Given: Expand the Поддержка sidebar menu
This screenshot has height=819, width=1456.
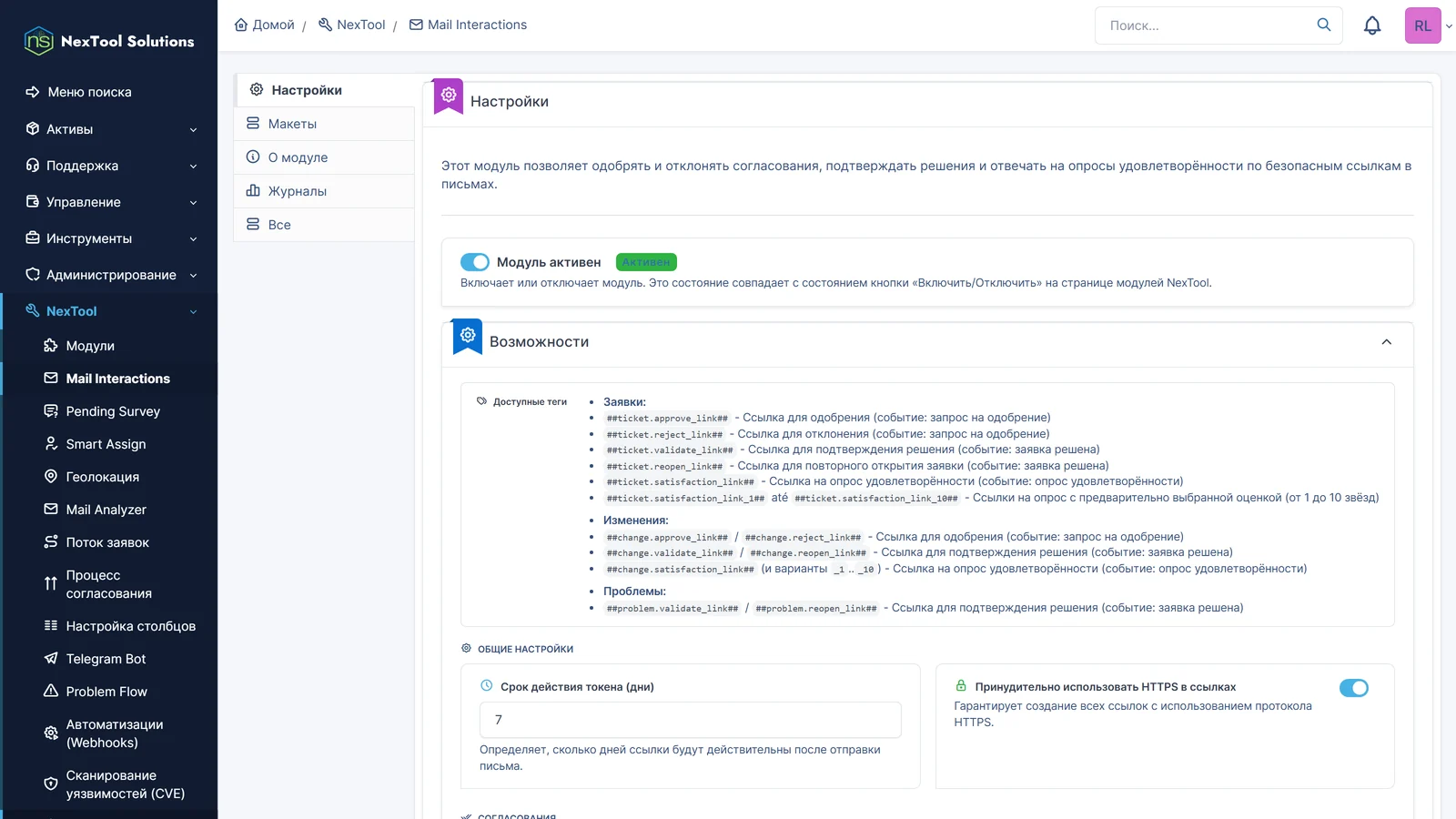Looking at the screenshot, I should [109, 166].
